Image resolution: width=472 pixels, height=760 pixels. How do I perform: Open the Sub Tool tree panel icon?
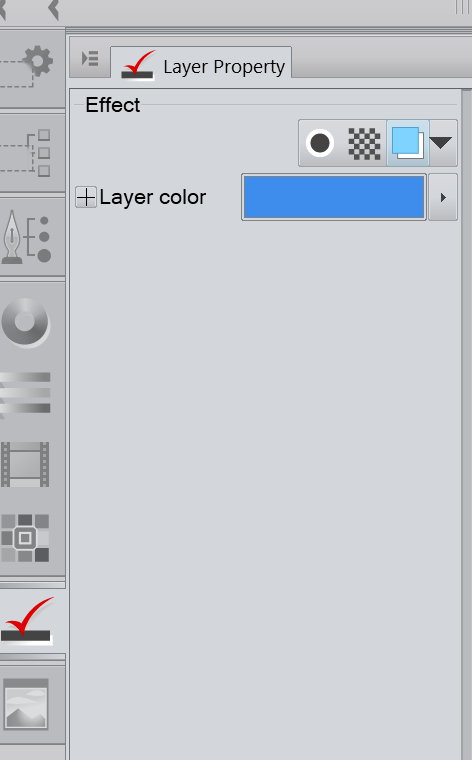tap(27, 153)
